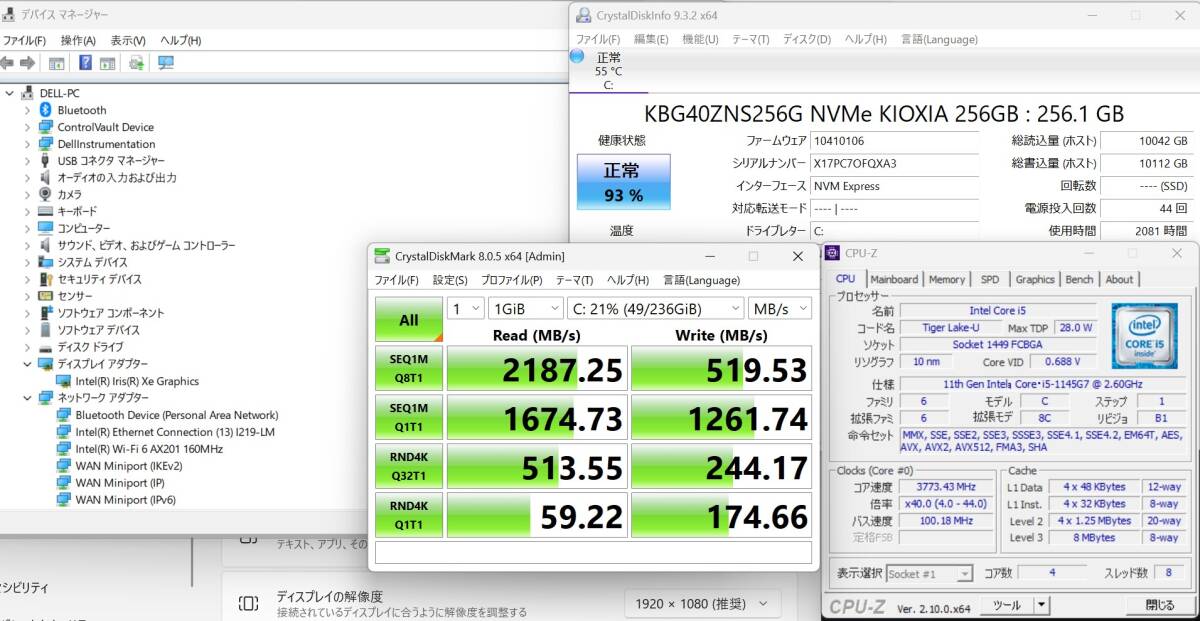Expand the ソフトウェア コンポーネント node
This screenshot has height=621, width=1200.
point(28,313)
